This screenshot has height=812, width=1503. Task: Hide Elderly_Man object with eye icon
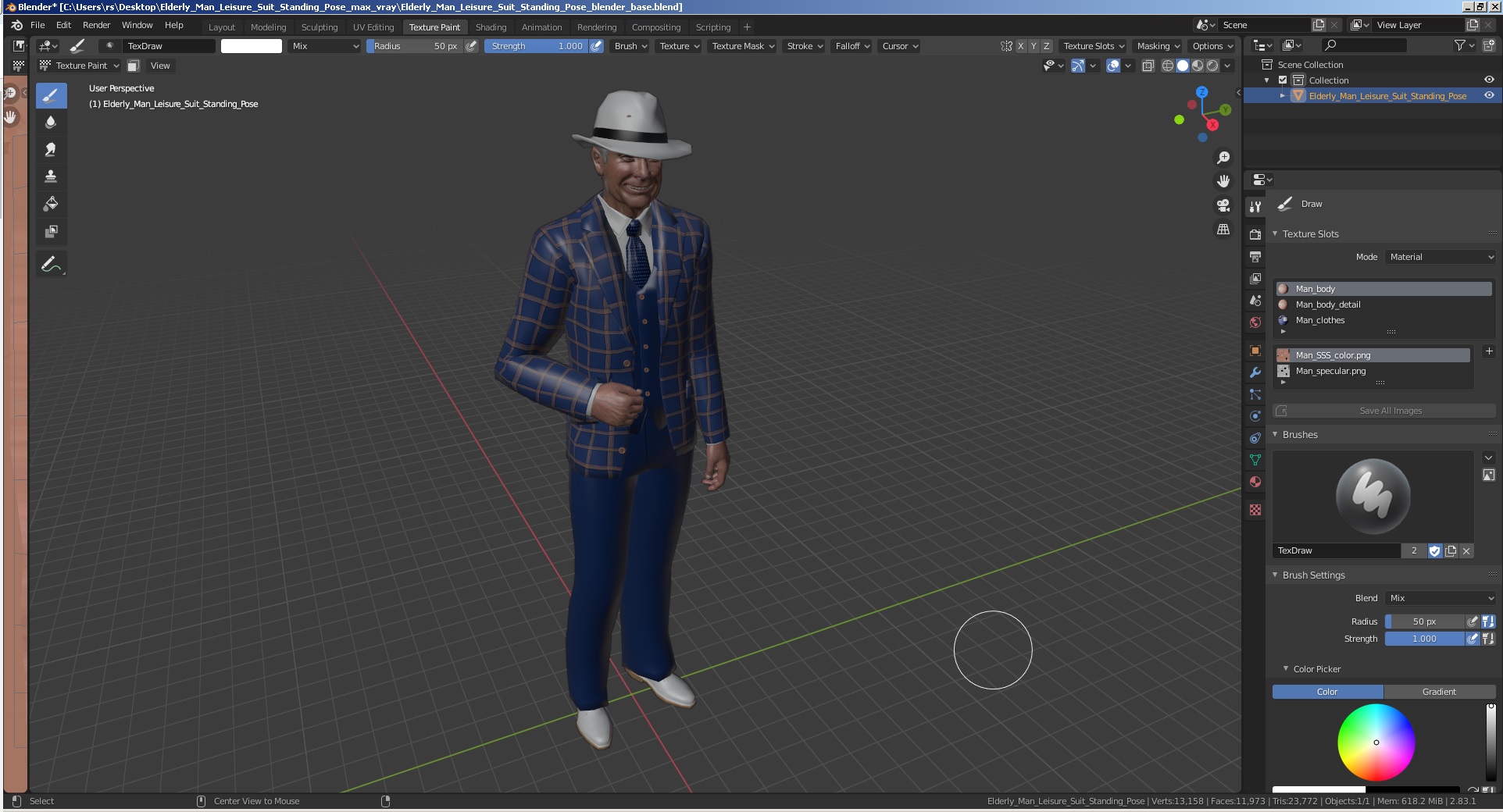pyautogui.click(x=1489, y=95)
